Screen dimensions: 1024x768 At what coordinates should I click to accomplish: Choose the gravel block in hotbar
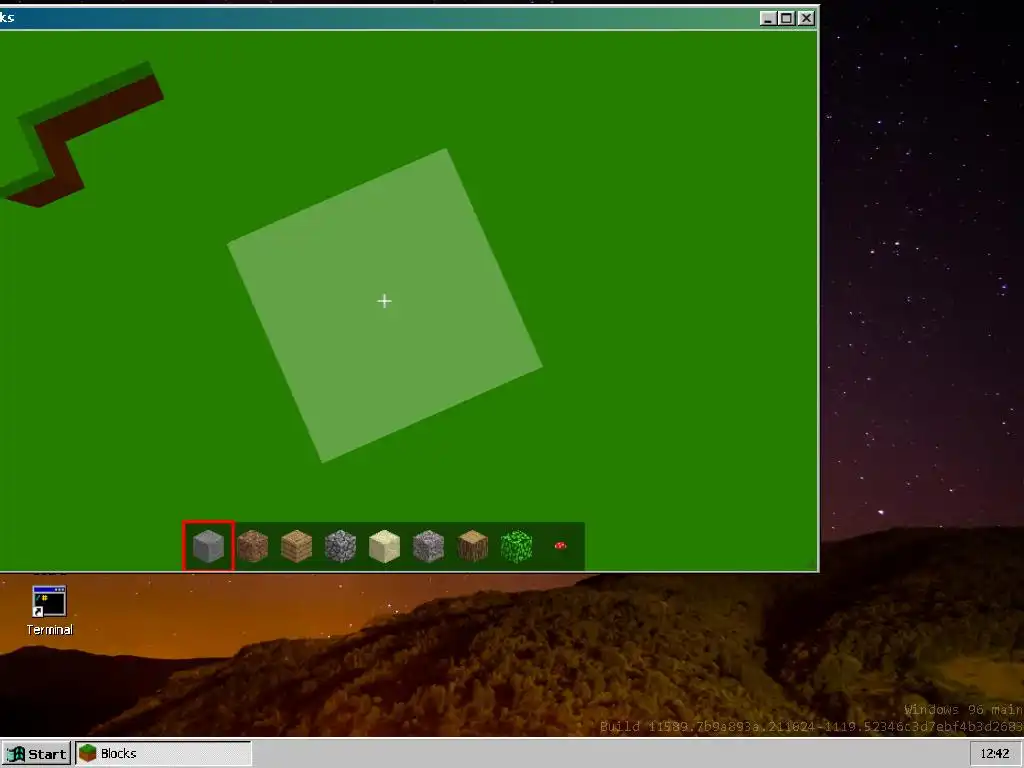tap(428, 546)
